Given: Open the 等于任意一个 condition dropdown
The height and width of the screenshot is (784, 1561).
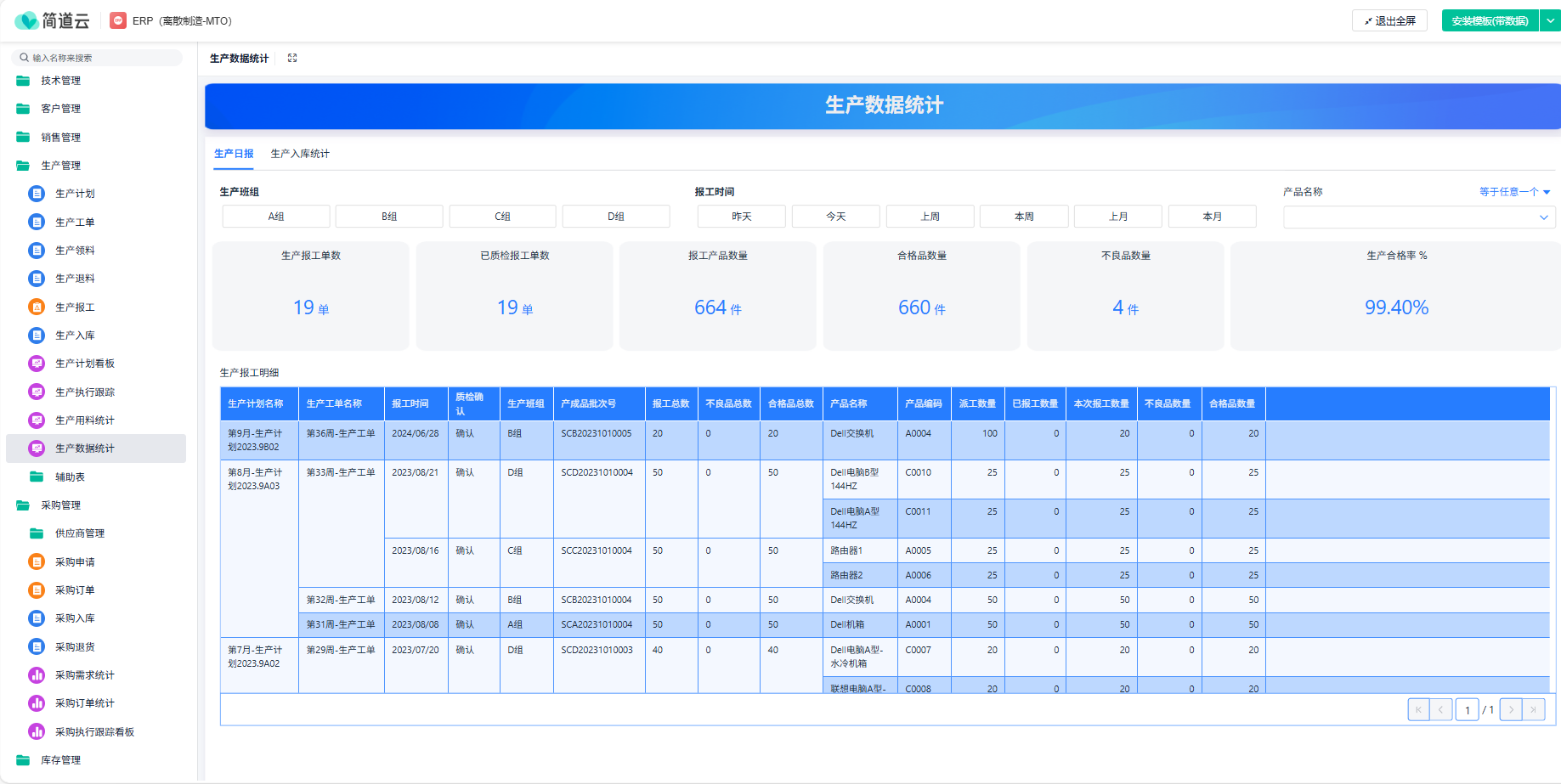Looking at the screenshot, I should [x=1515, y=192].
